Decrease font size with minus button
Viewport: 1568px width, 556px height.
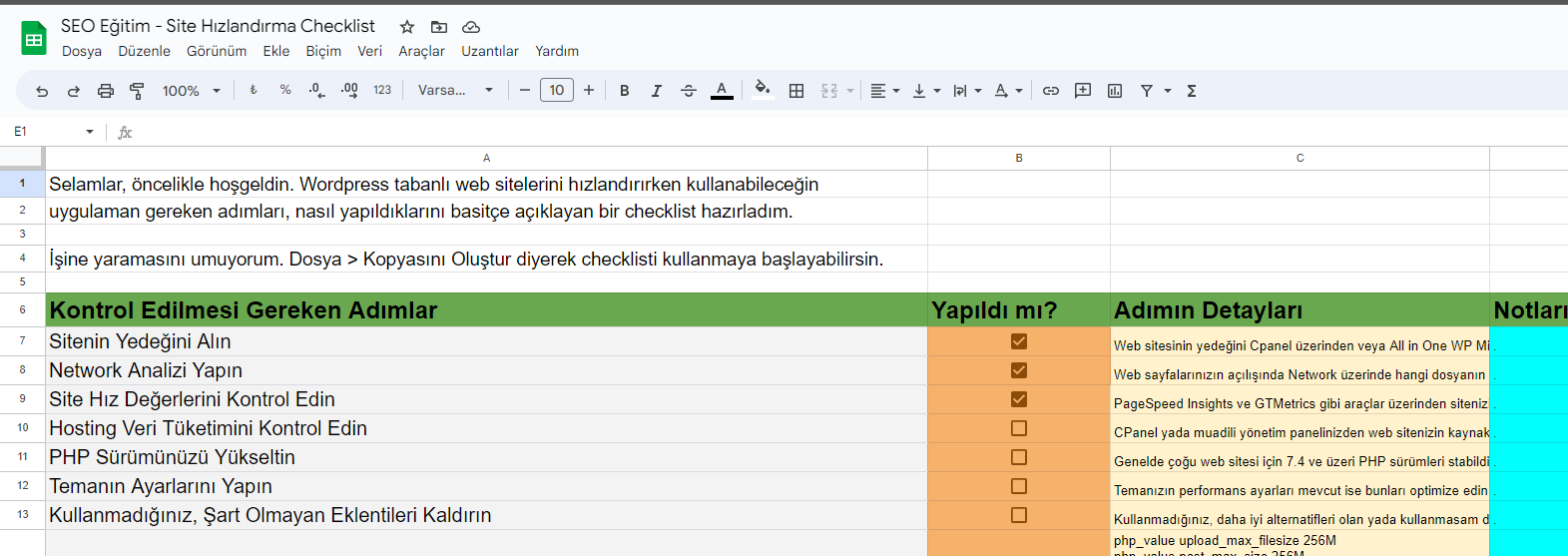click(x=525, y=90)
